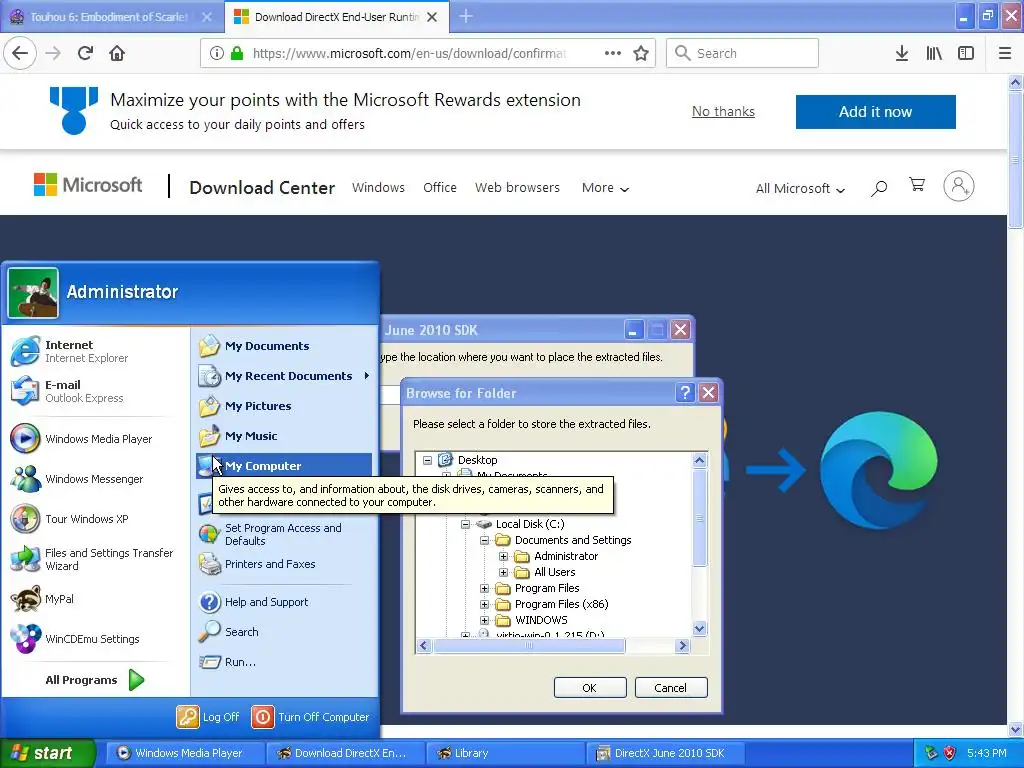1024x768 pixels.
Task: Expand the All Users folder node
Action: (x=504, y=572)
